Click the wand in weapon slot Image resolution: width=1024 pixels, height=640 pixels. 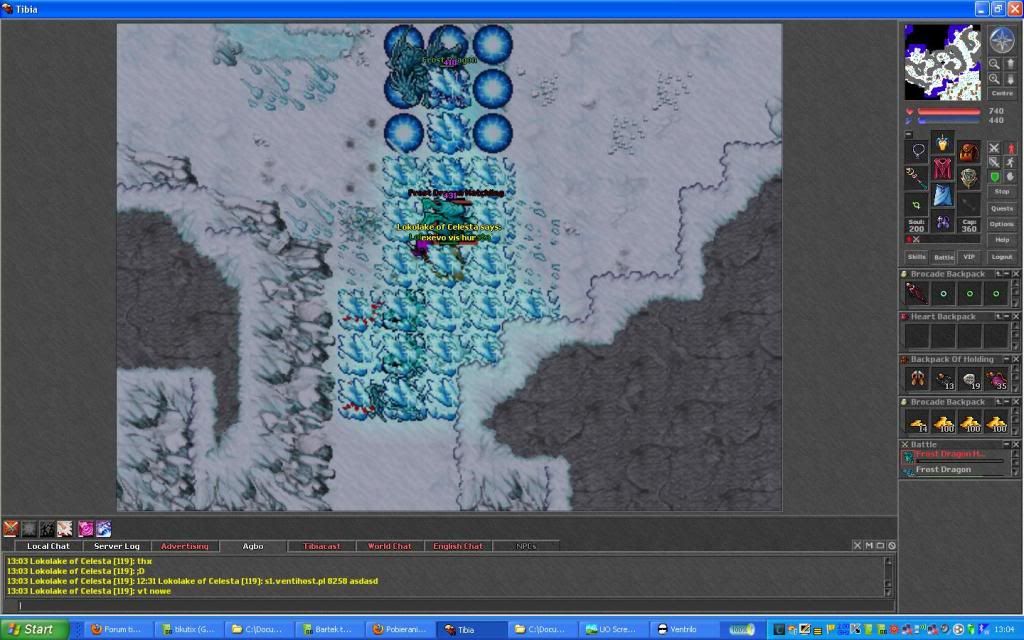[x=916, y=176]
